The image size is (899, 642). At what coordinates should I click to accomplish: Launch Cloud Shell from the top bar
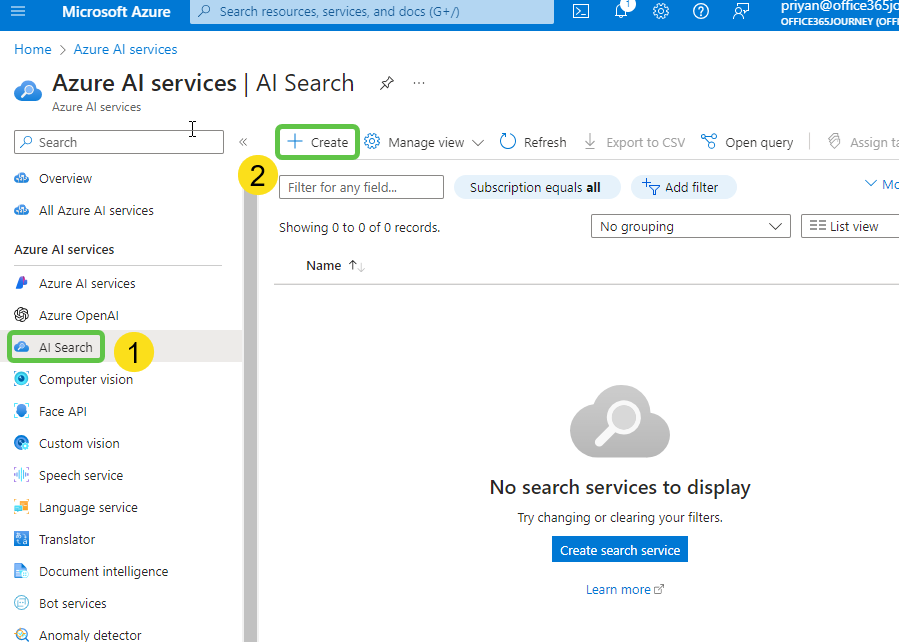581,13
